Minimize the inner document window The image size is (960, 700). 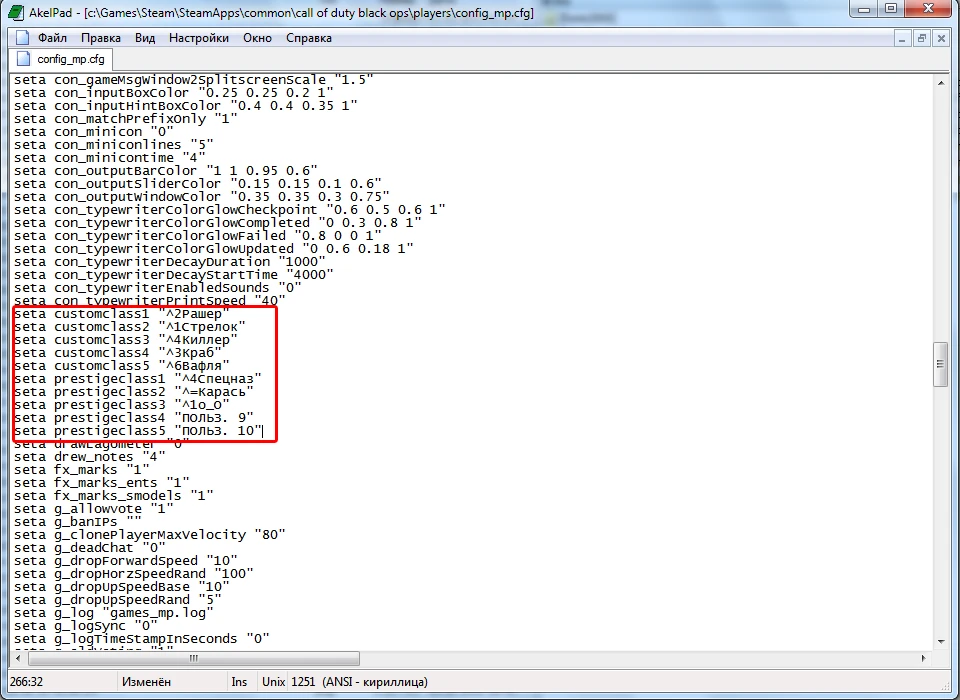tap(902, 39)
